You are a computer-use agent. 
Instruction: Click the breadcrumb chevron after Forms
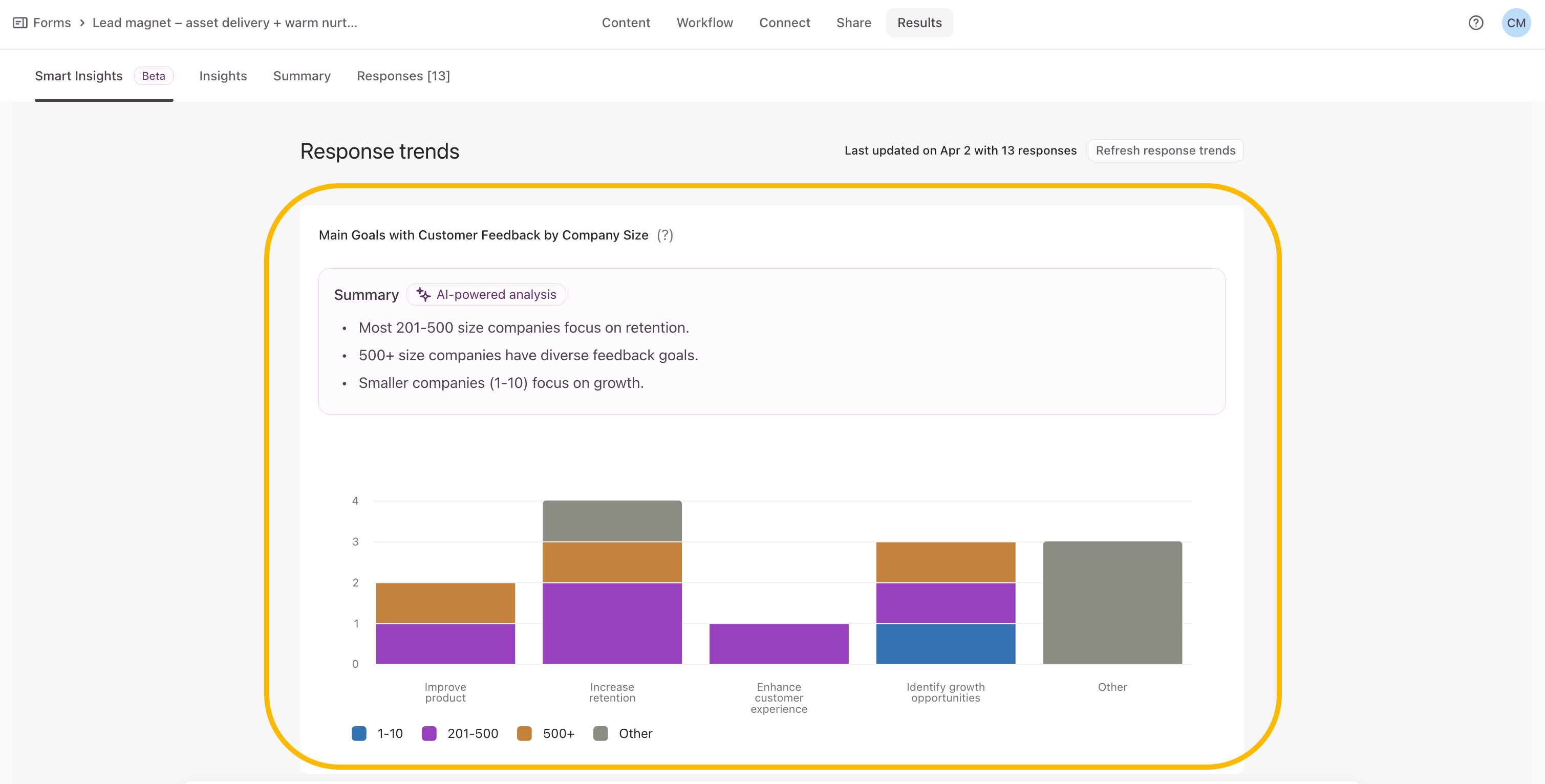pyautogui.click(x=81, y=23)
